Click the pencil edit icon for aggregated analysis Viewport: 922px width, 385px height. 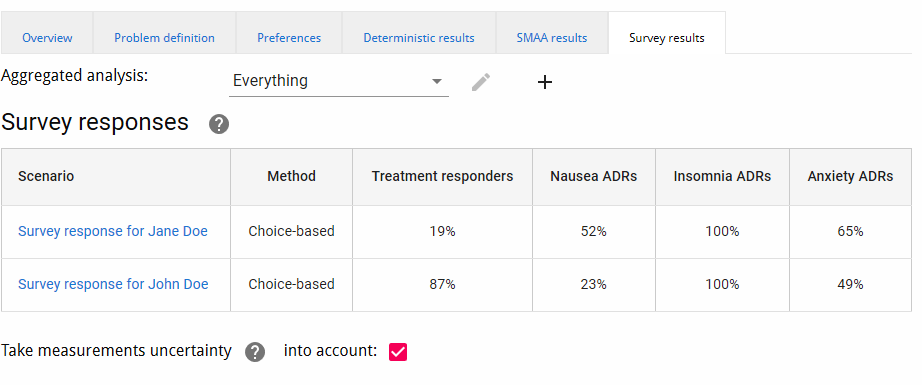[x=481, y=82]
